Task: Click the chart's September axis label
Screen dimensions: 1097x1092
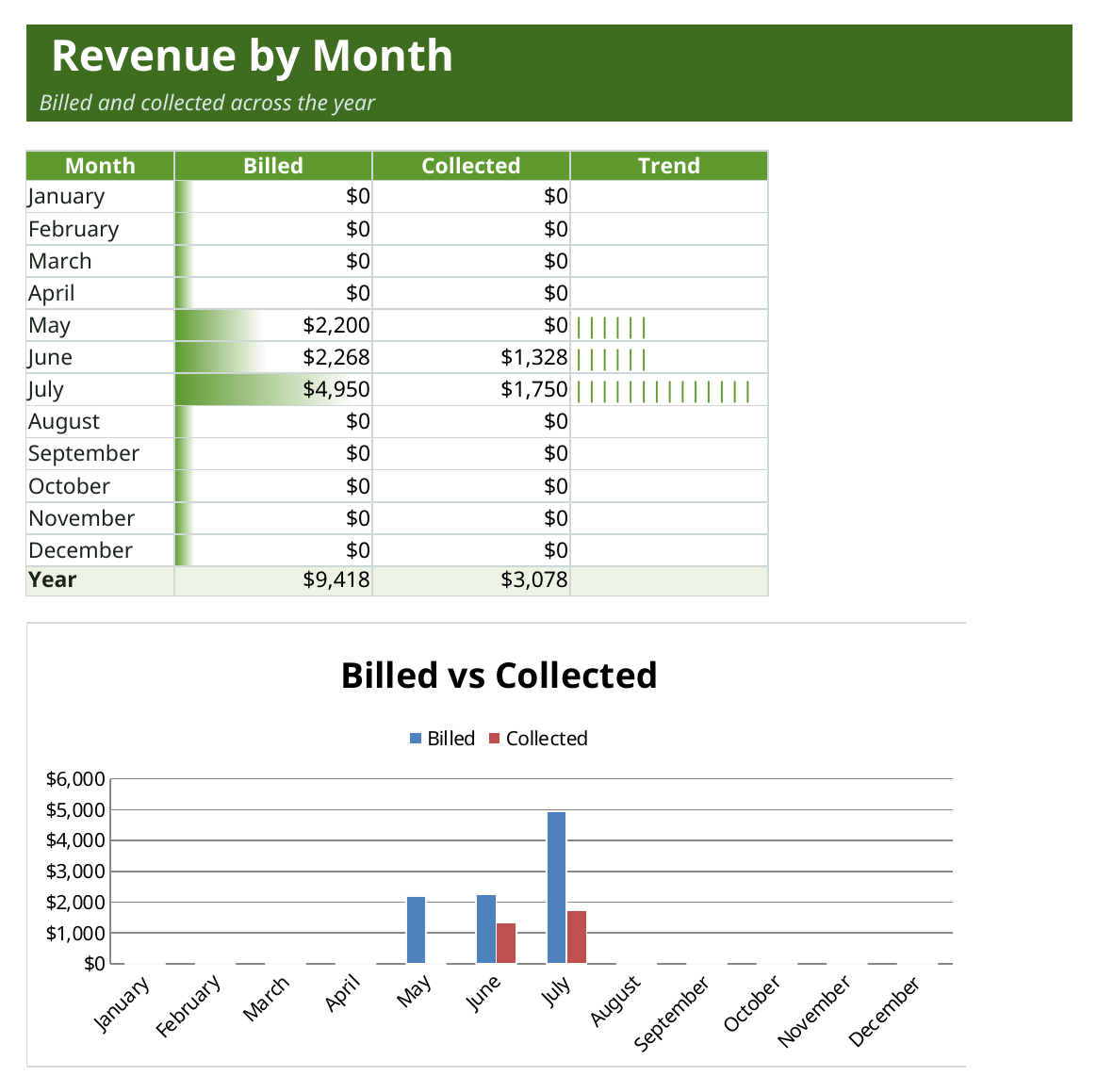Action: coord(672,1014)
